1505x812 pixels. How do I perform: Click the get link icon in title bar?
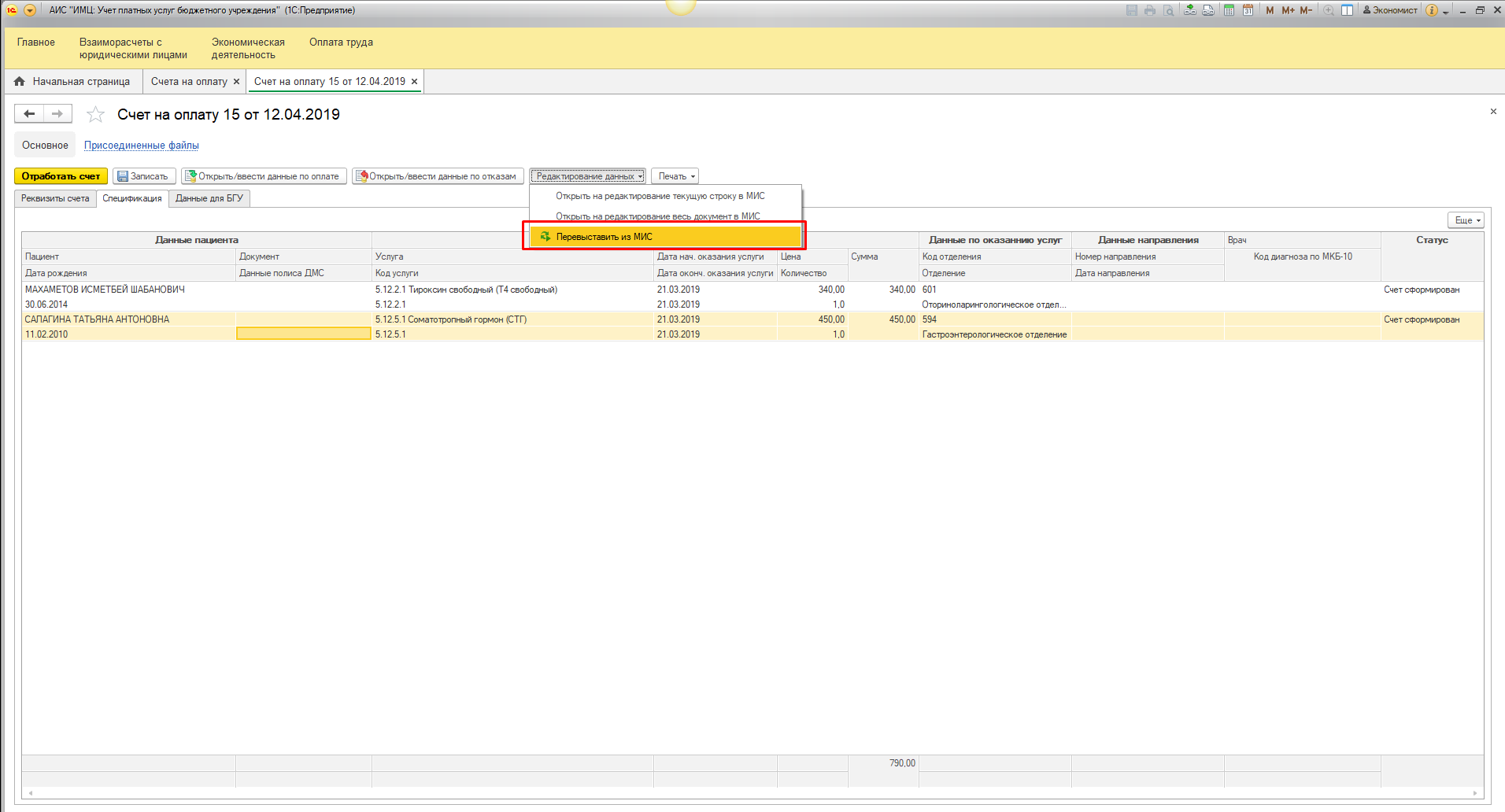[x=1189, y=10]
